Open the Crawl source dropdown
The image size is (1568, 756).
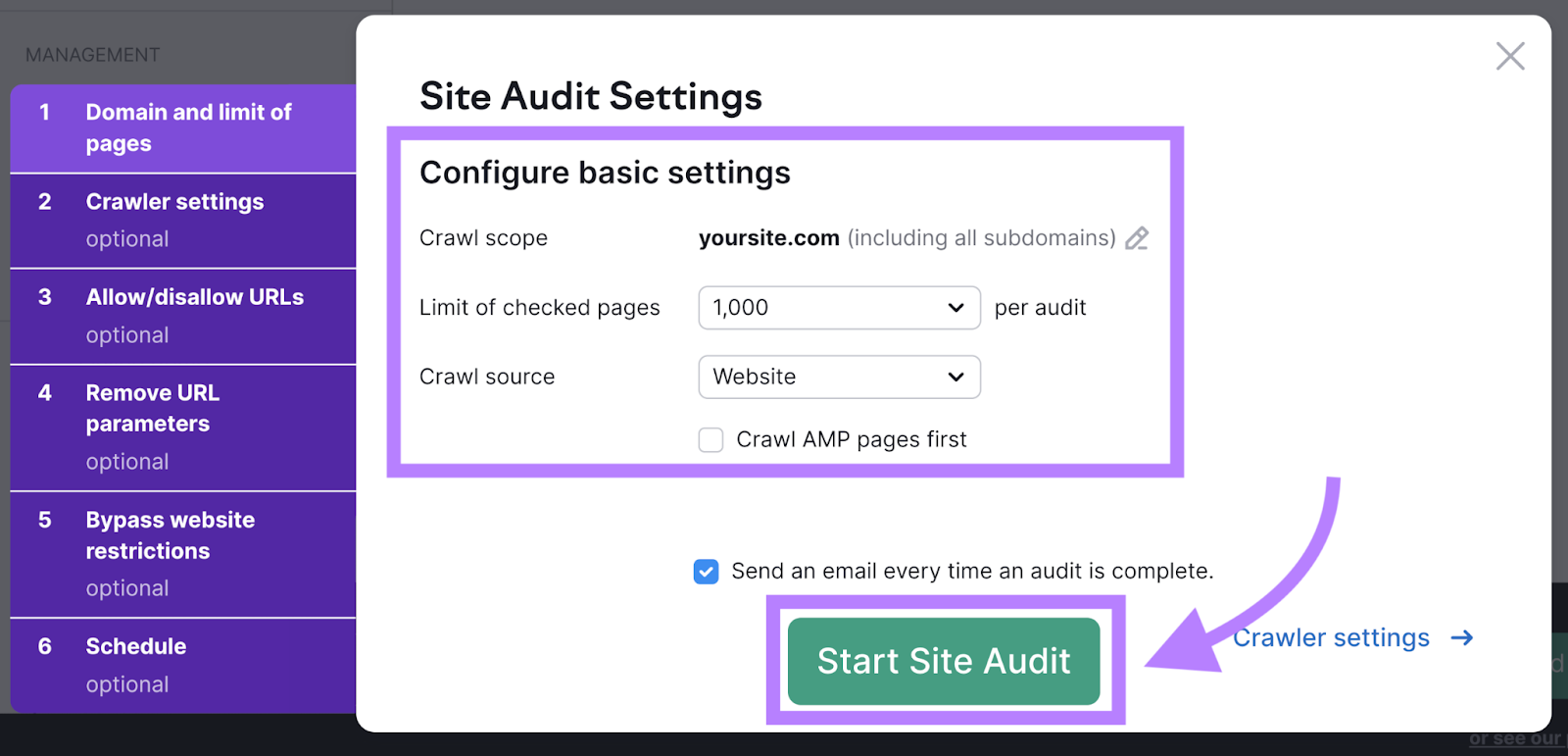tap(839, 377)
